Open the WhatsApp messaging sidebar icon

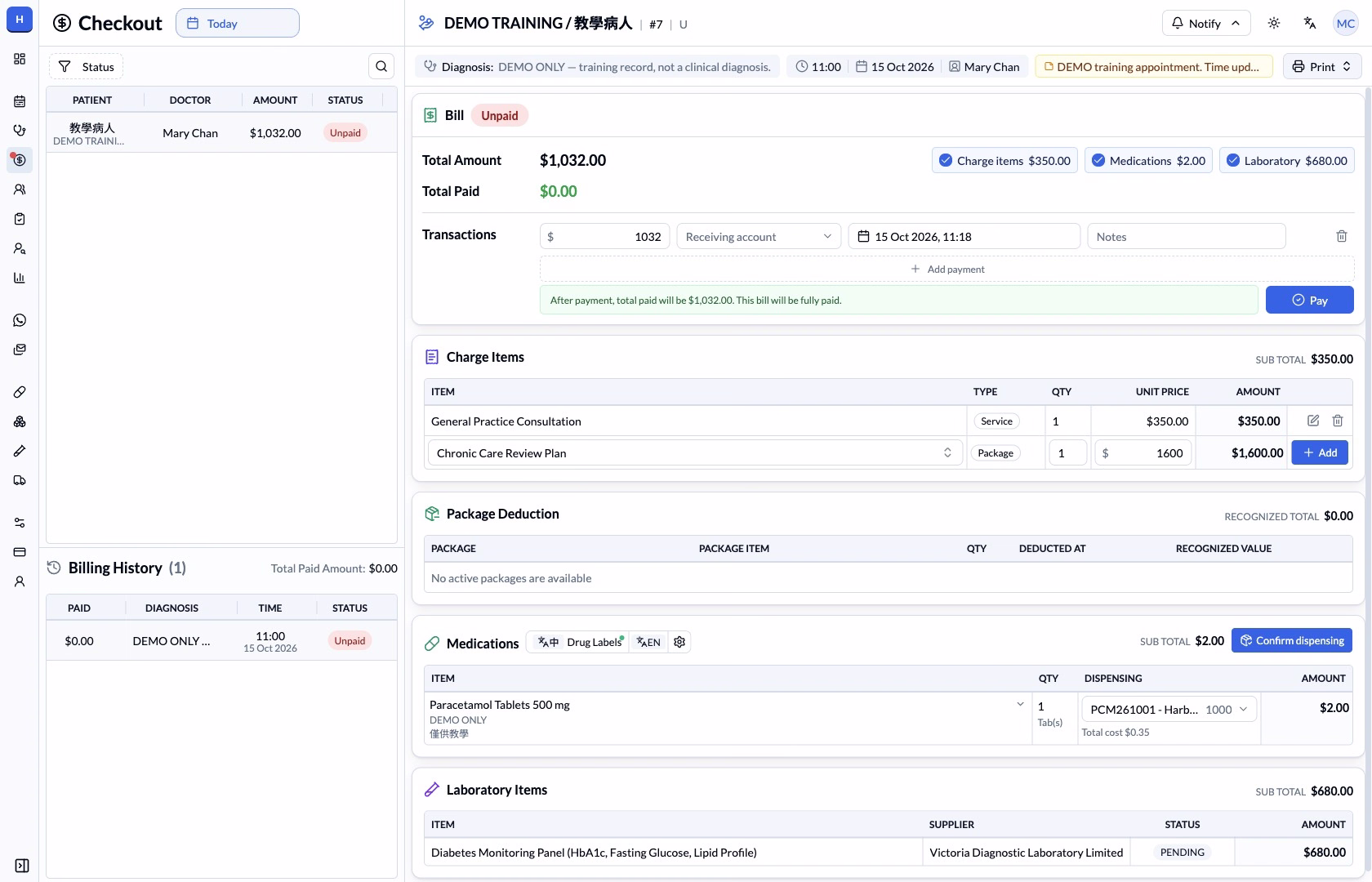click(x=20, y=320)
